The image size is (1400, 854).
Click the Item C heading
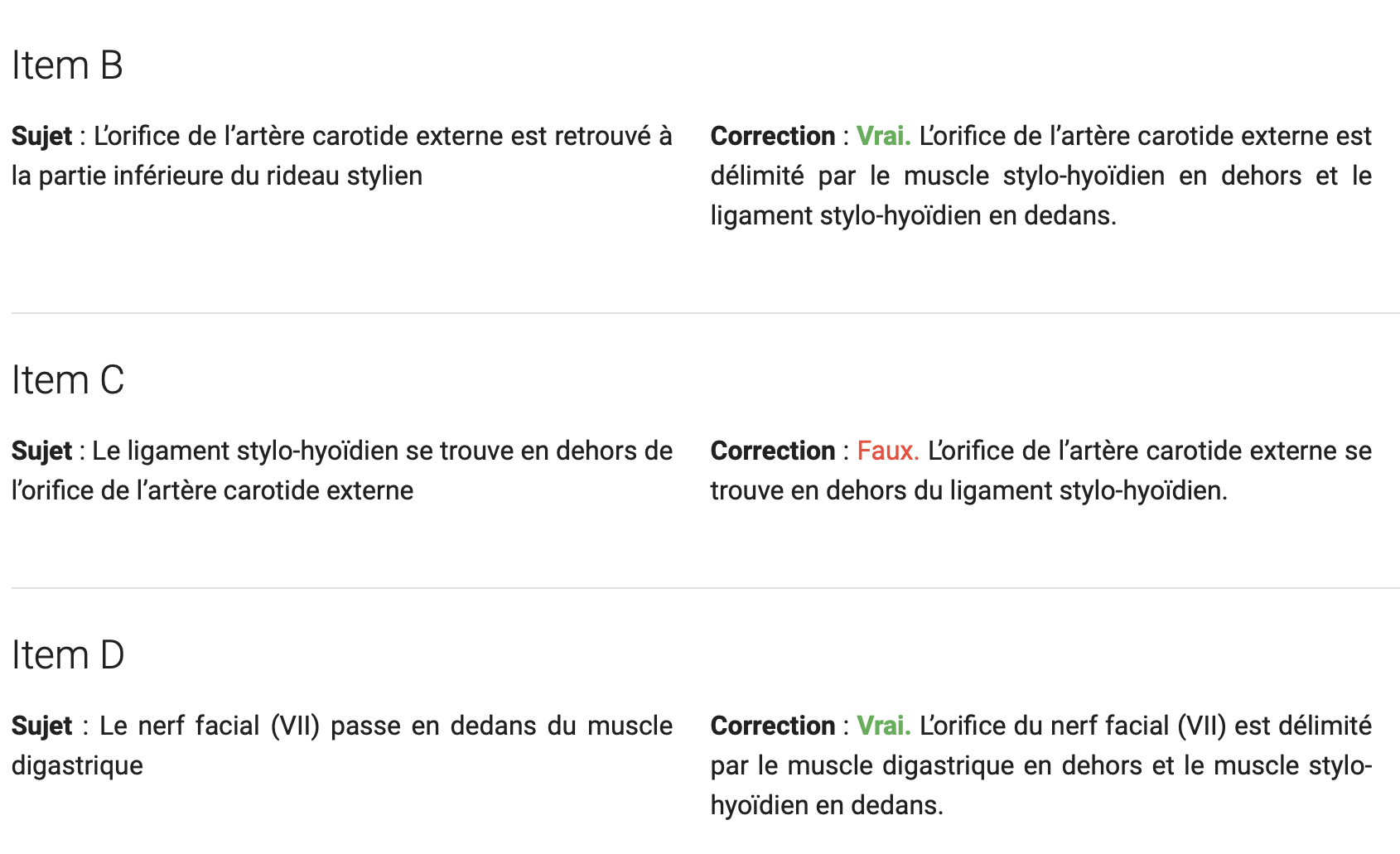pyautogui.click(x=68, y=380)
